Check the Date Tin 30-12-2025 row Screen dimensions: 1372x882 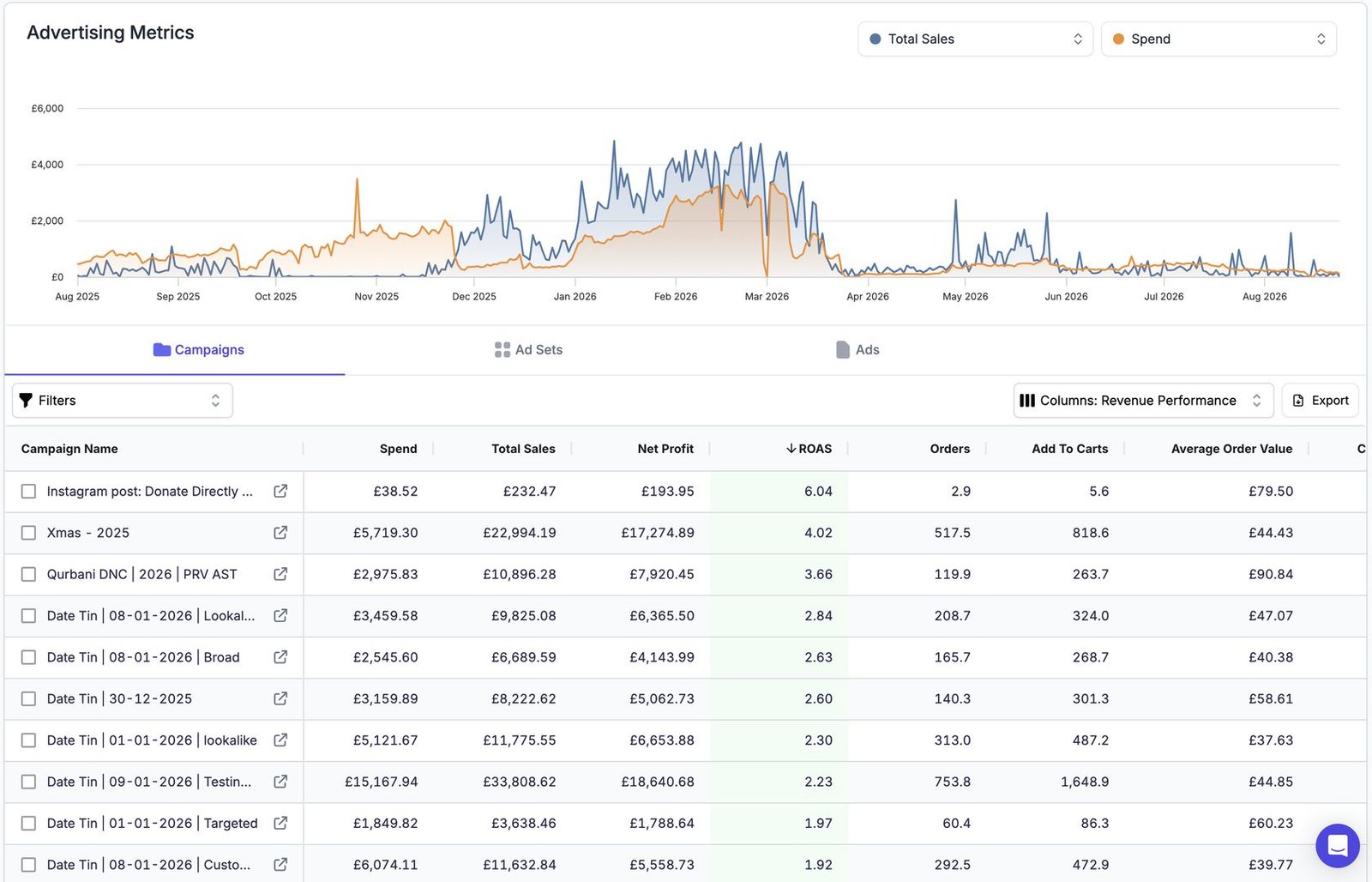pyautogui.click(x=28, y=698)
